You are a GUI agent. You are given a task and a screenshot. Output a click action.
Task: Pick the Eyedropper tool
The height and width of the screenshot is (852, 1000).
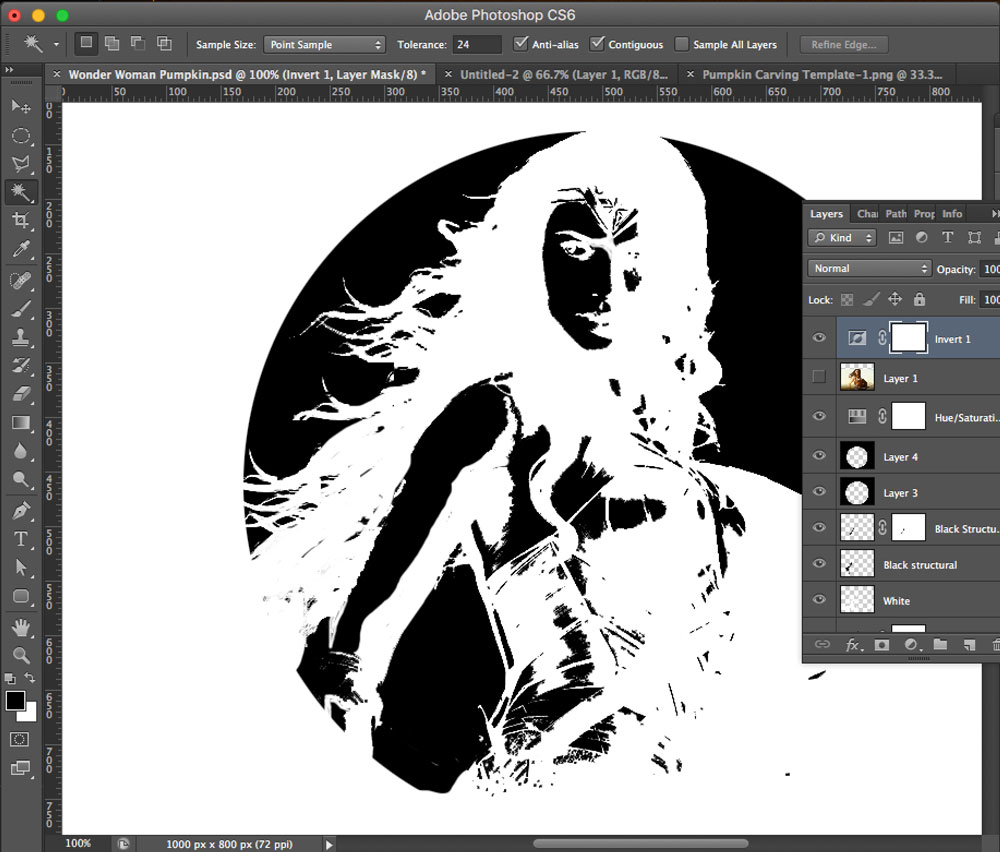click(x=20, y=250)
